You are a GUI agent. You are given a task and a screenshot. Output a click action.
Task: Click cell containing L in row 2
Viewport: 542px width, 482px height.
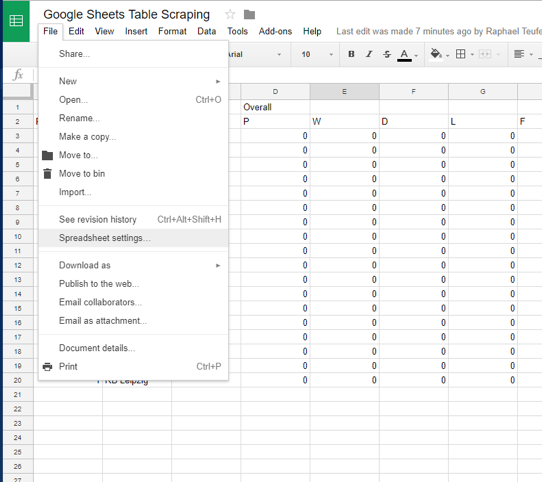click(483, 122)
